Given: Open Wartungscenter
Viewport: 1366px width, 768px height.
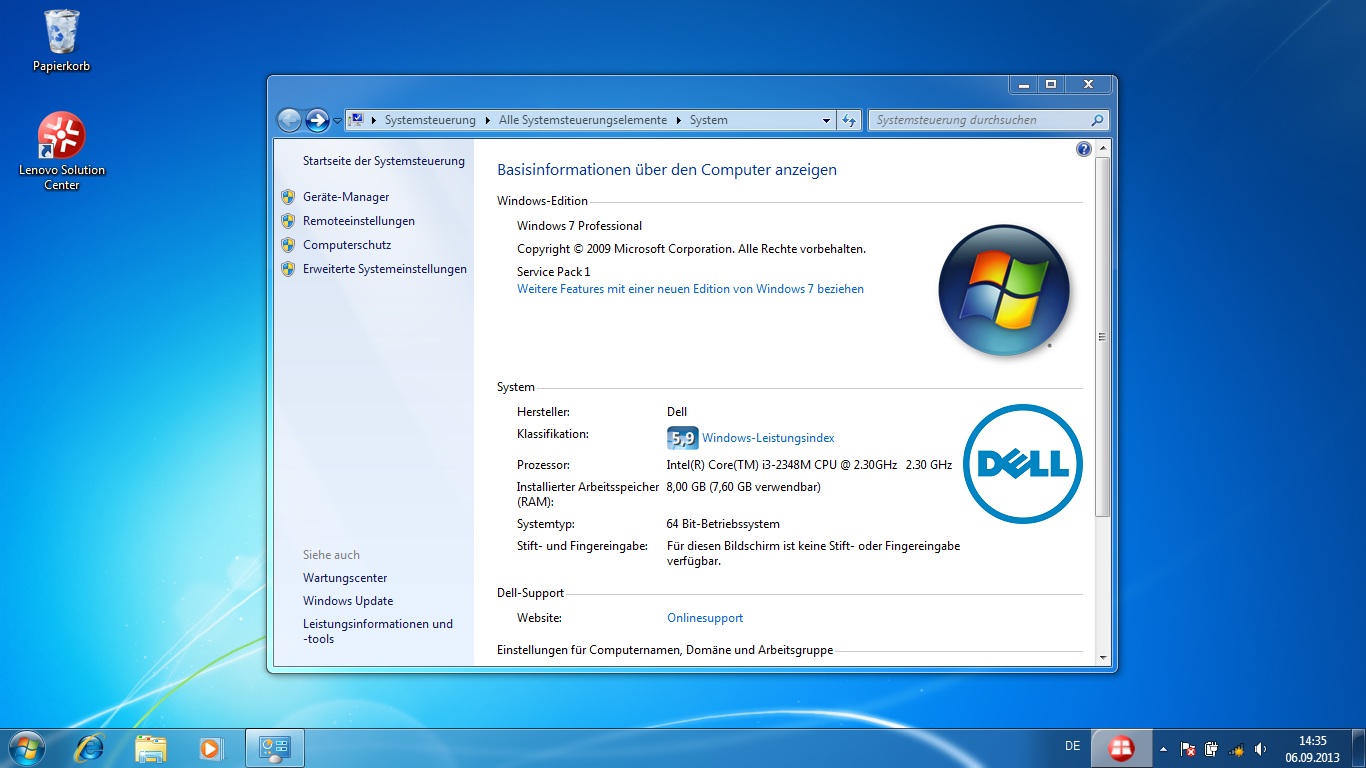Looking at the screenshot, I should tap(345, 578).
